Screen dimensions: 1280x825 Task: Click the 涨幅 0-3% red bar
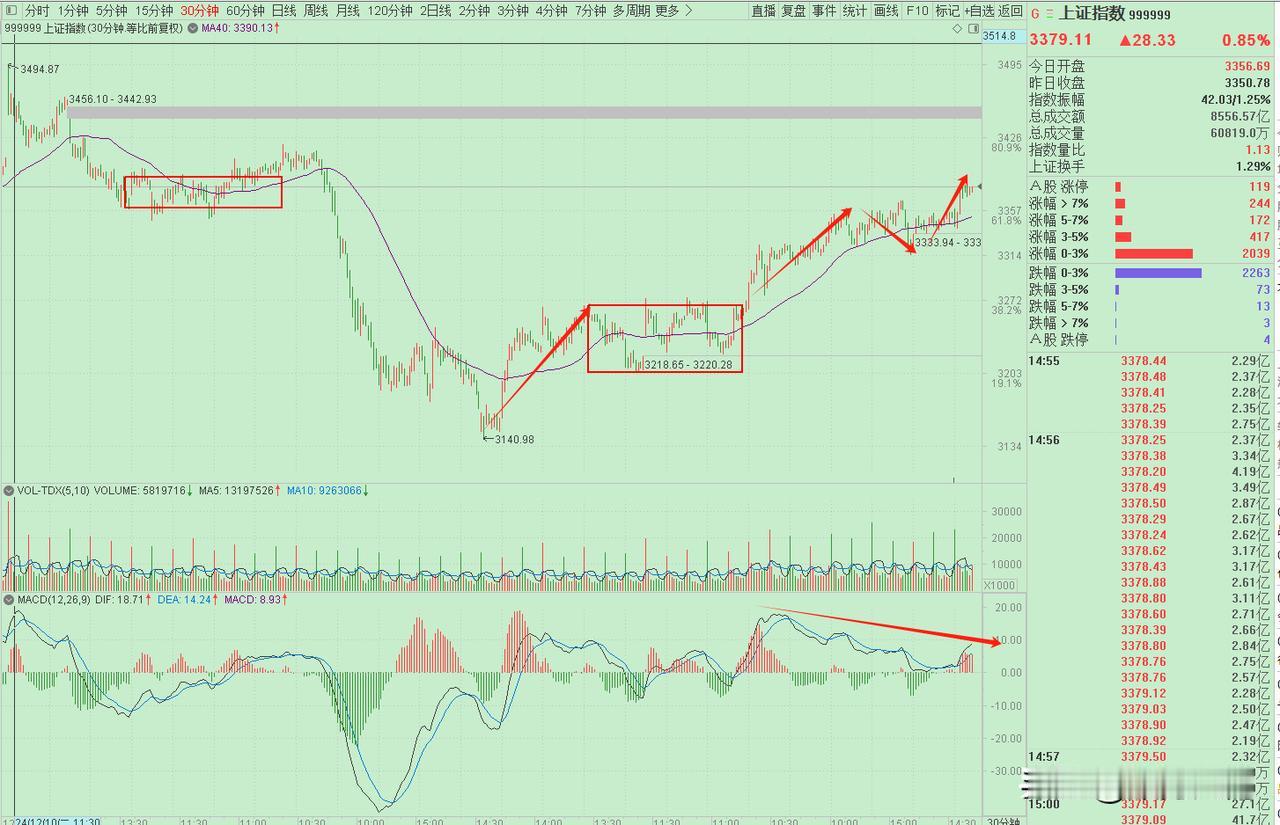1154,254
